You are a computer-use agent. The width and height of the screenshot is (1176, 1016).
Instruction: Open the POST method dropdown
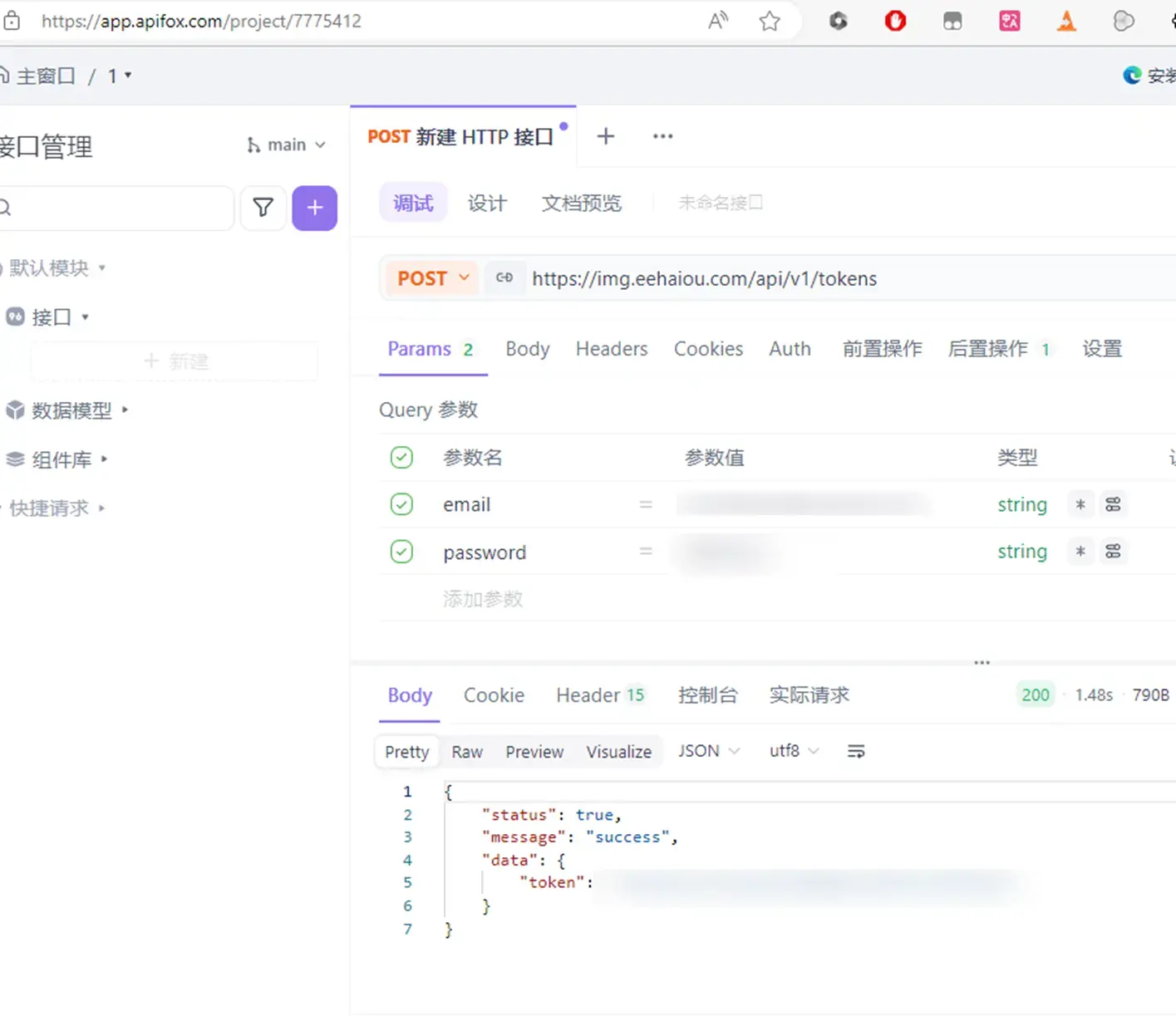432,278
